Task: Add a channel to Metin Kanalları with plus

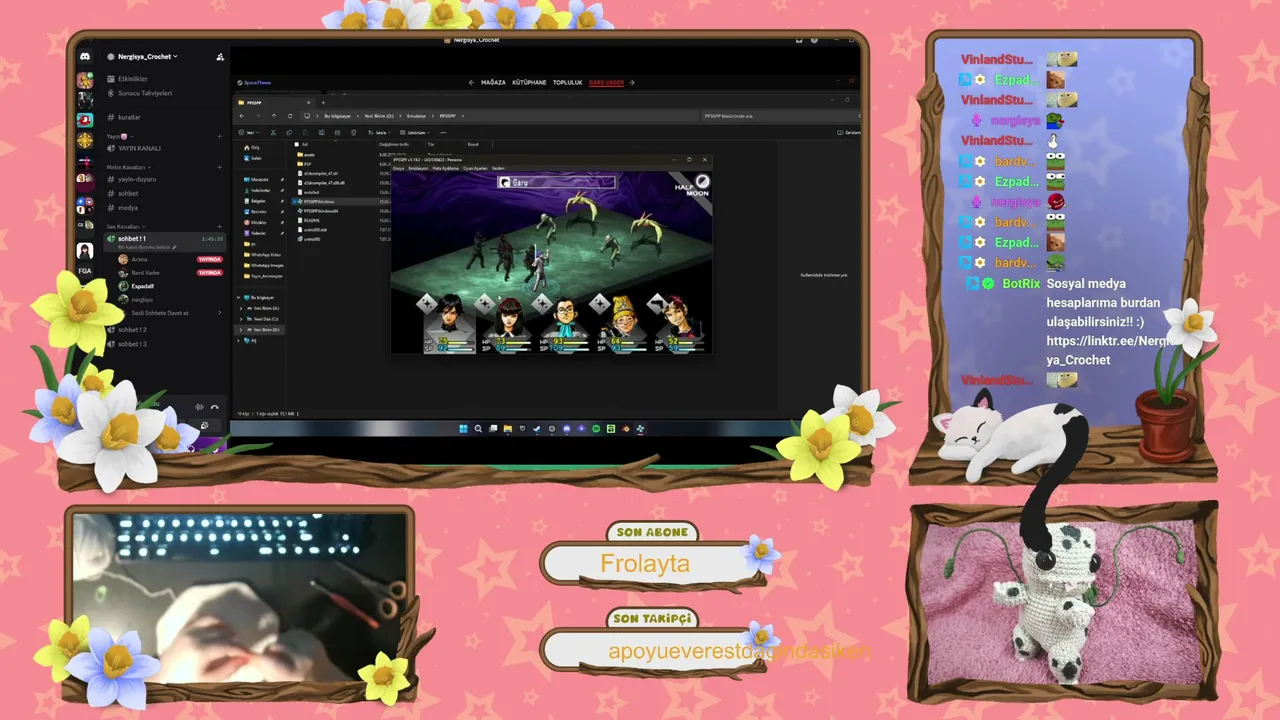Action: coord(220,167)
